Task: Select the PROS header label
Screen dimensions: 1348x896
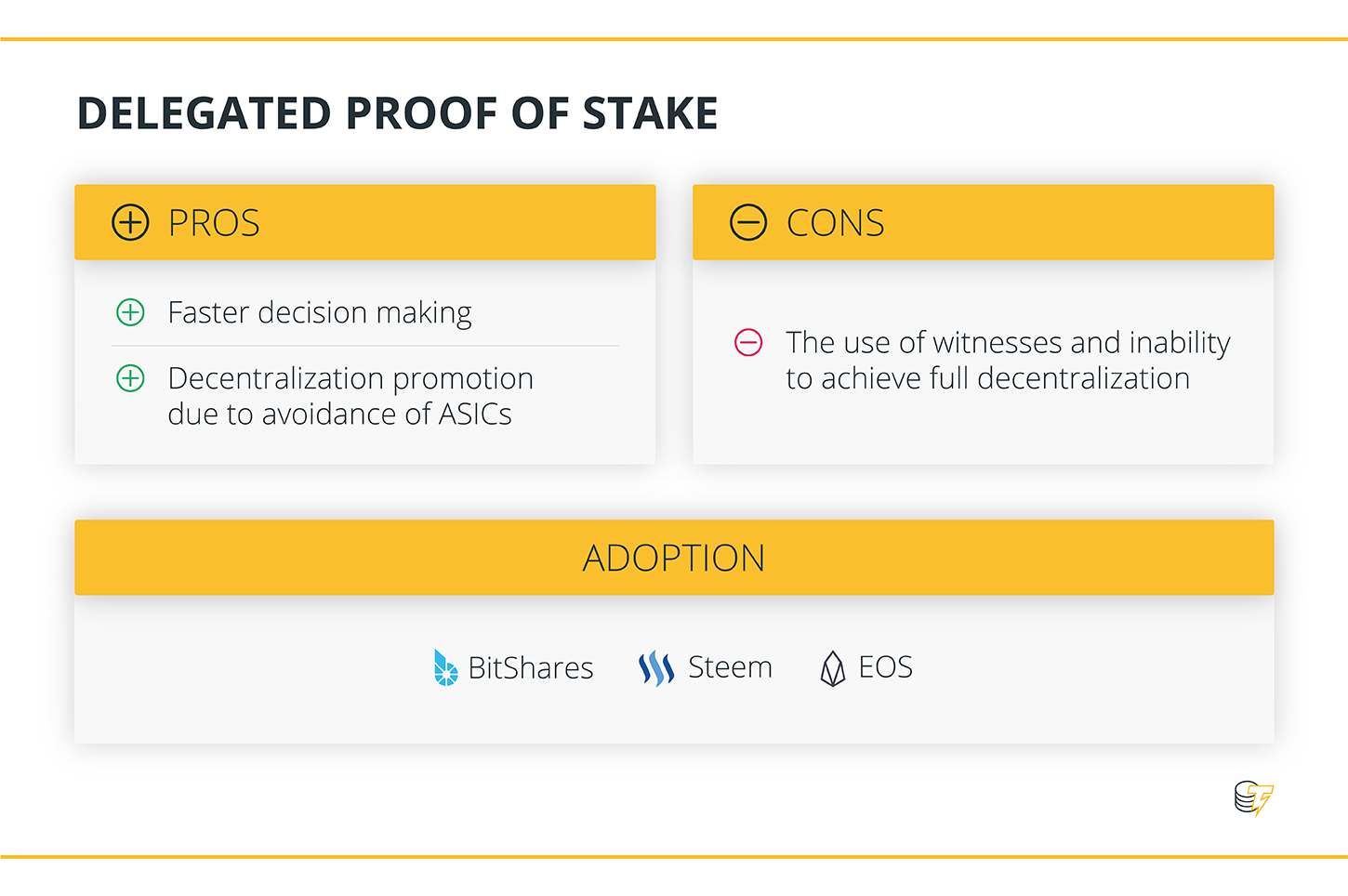Action: pos(214,223)
